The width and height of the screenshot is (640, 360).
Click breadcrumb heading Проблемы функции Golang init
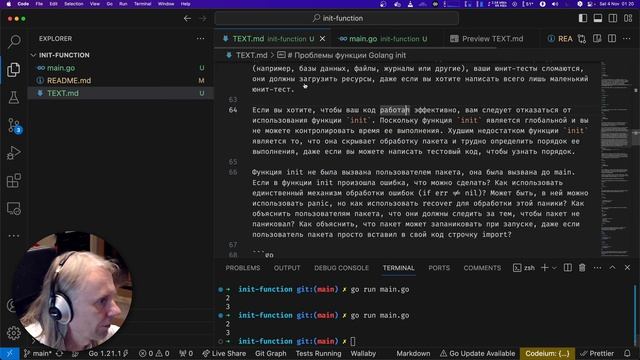click(346, 55)
